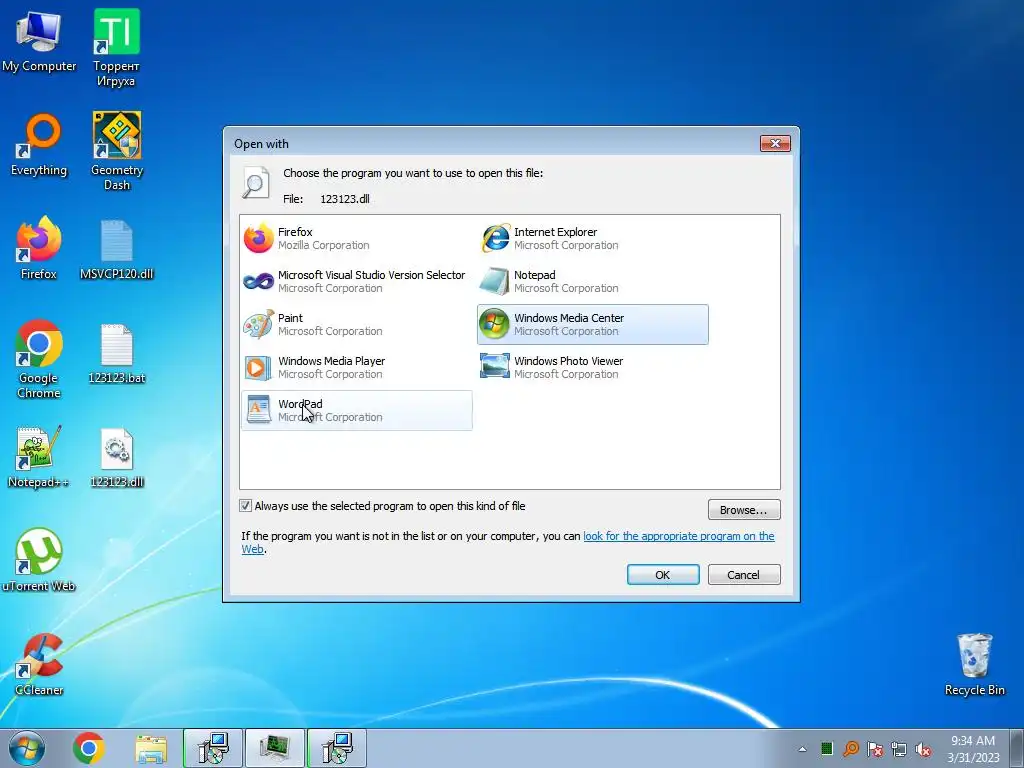Select 123123.bat file on desktop
Screen dimensions: 1024x768
(116, 353)
